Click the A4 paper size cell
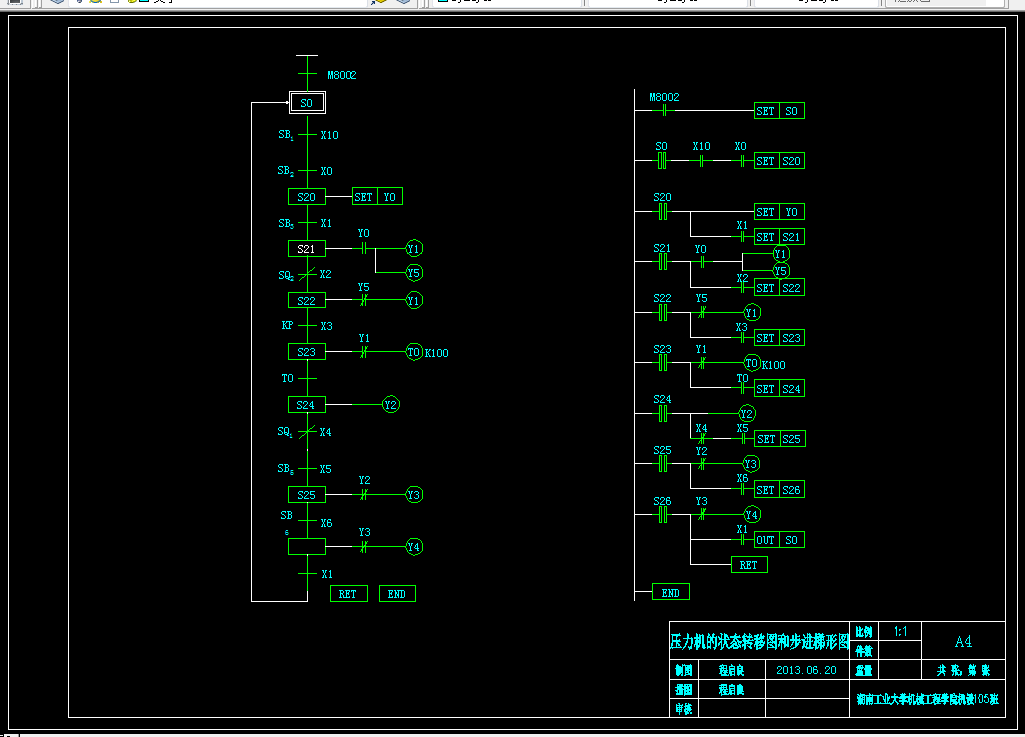The width and height of the screenshot is (1025, 737). [963, 642]
